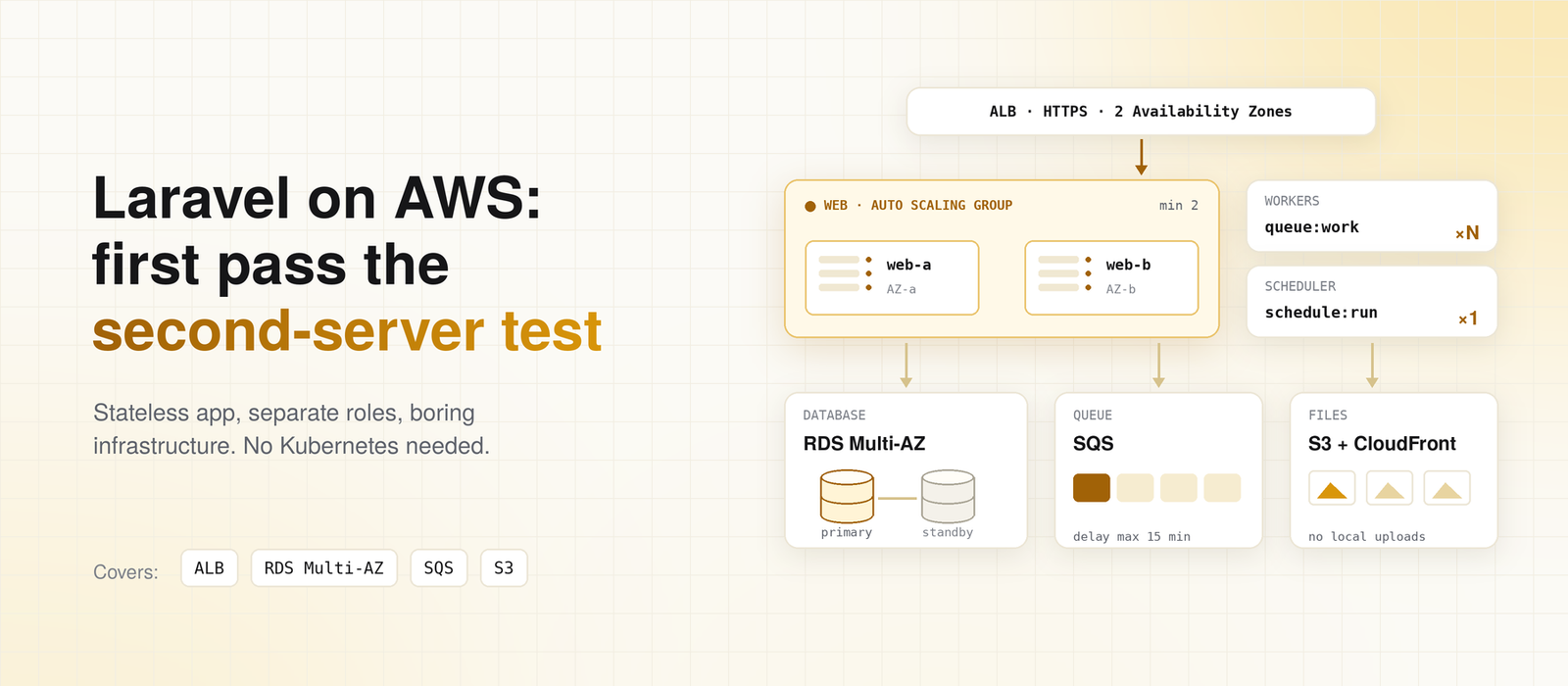Click the orange dot beside WEB label
Image resolution: width=1568 pixels, height=686 pixels.
(x=810, y=206)
